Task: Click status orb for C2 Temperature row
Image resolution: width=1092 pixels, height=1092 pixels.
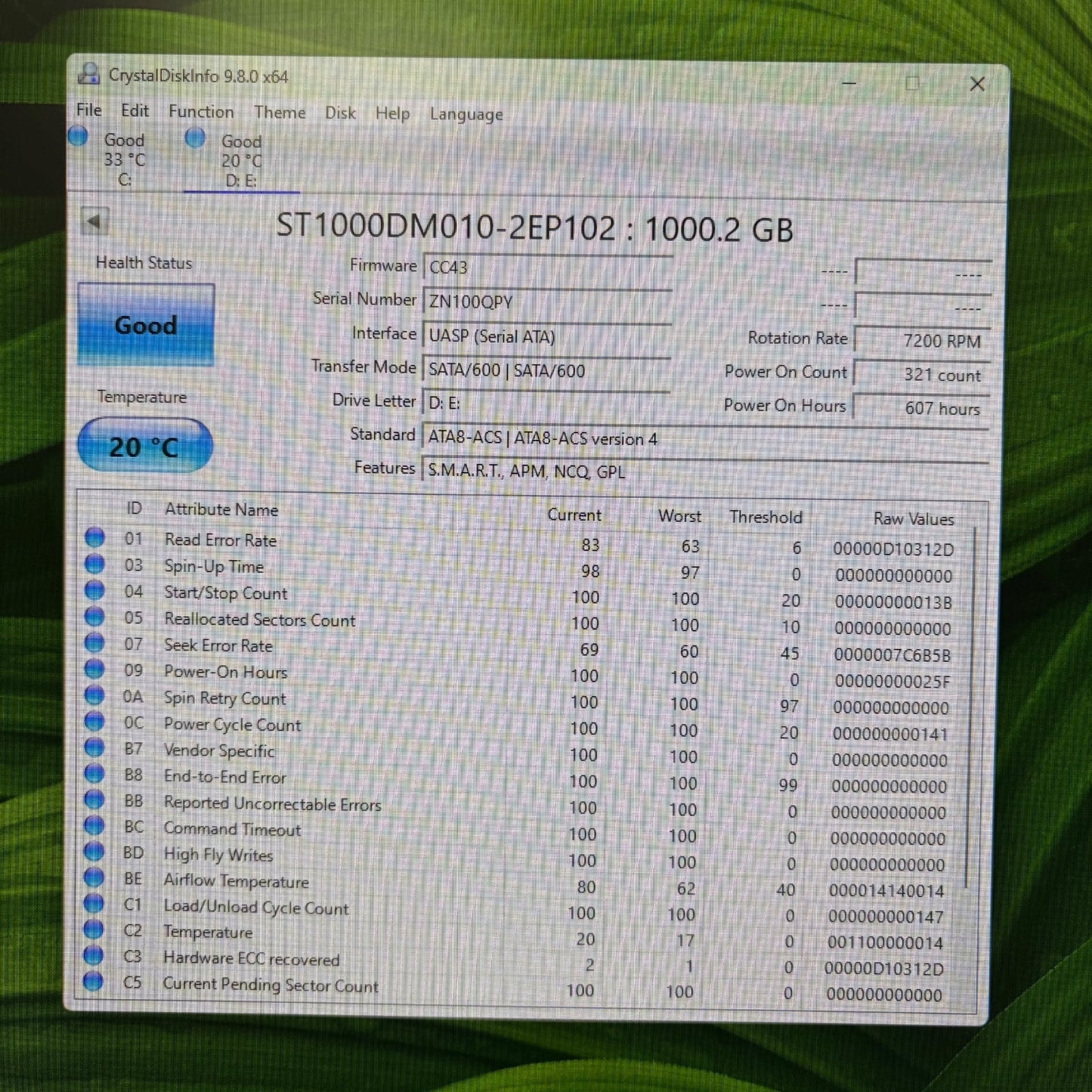Action: [94, 930]
